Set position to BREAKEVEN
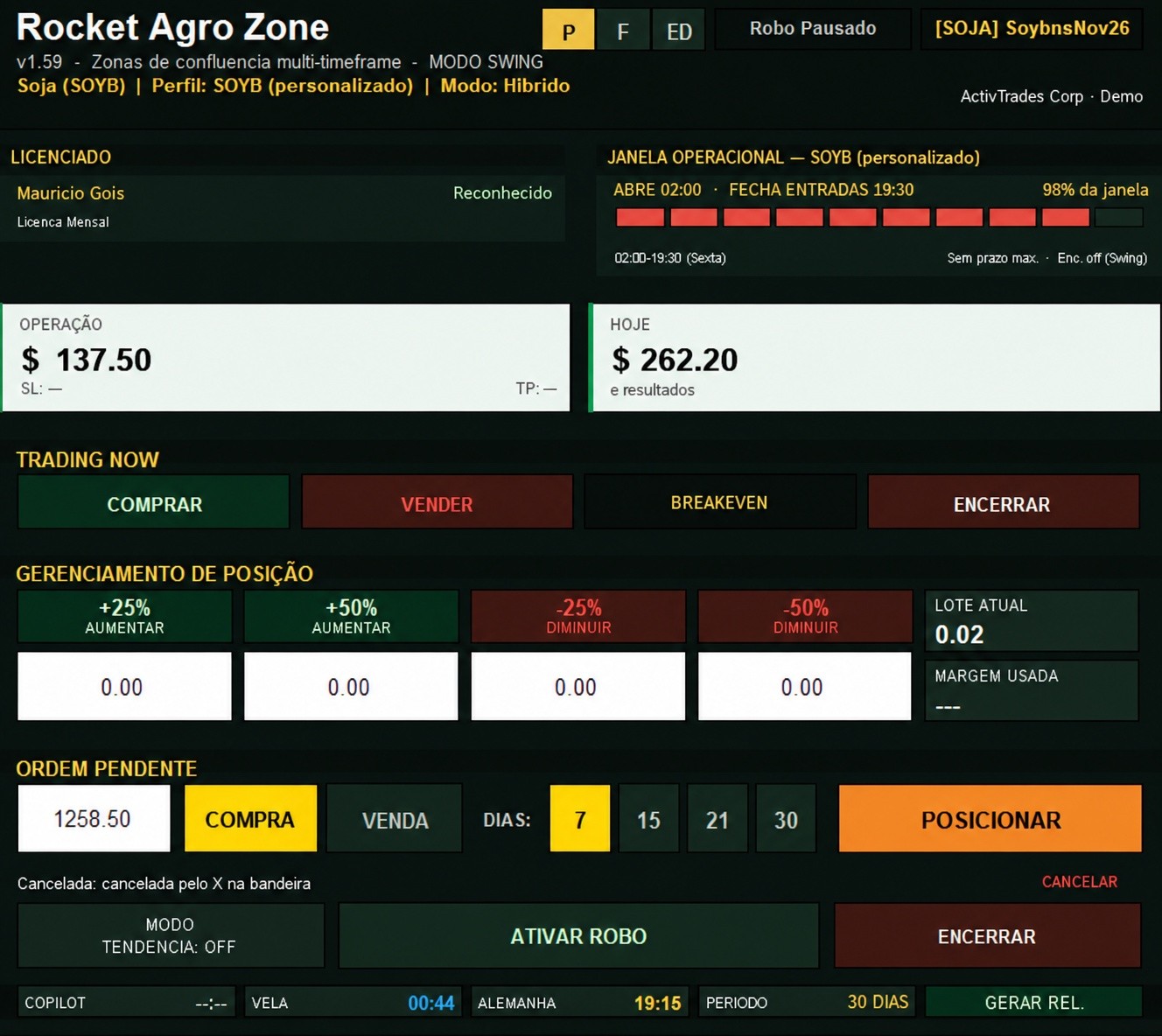The height and width of the screenshot is (1036, 1162). point(719,502)
